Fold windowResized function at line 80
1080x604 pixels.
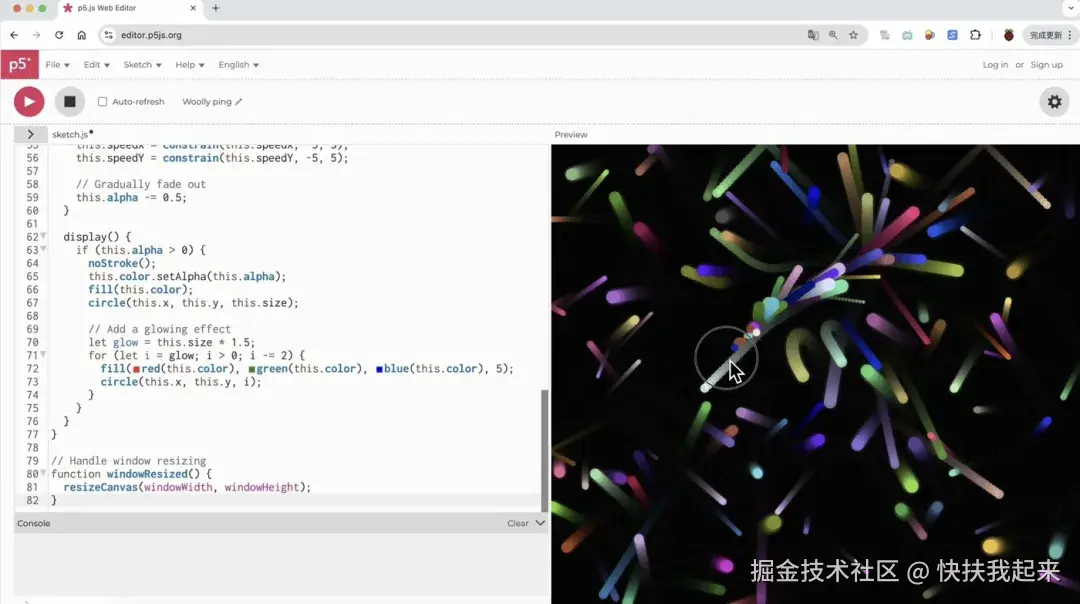tap(43, 473)
